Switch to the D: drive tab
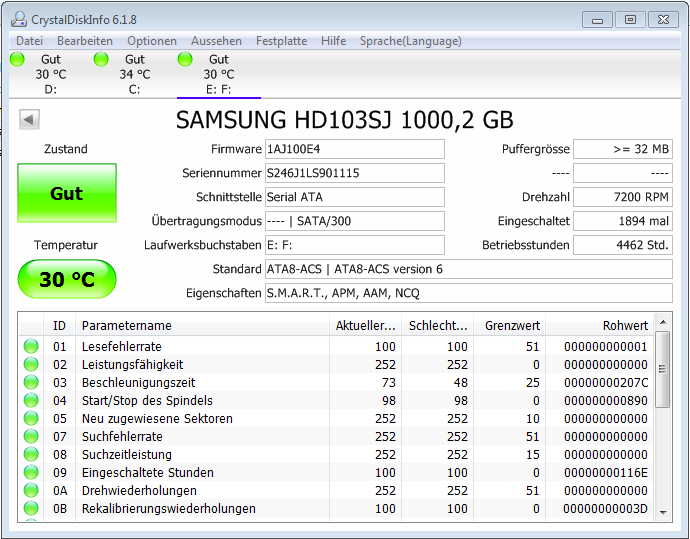Screen dimensions: 690x539 pos(51,74)
